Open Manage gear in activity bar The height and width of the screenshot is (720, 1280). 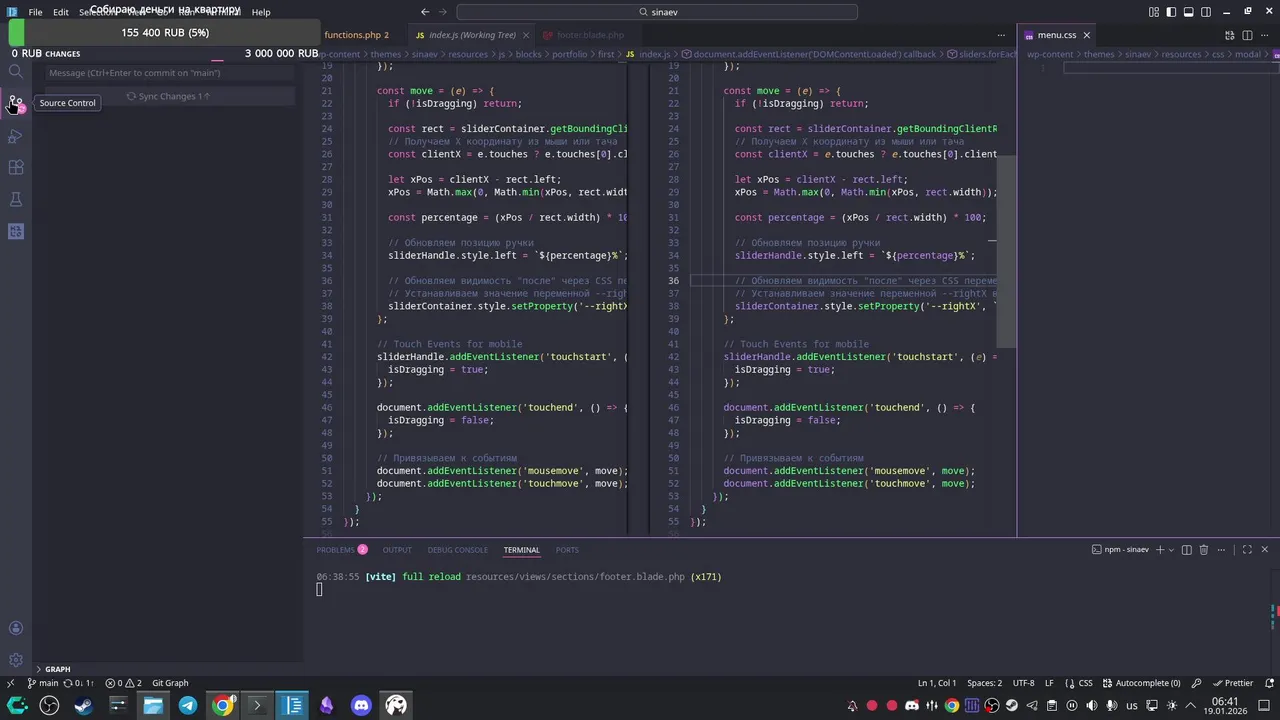pyautogui.click(x=15, y=660)
